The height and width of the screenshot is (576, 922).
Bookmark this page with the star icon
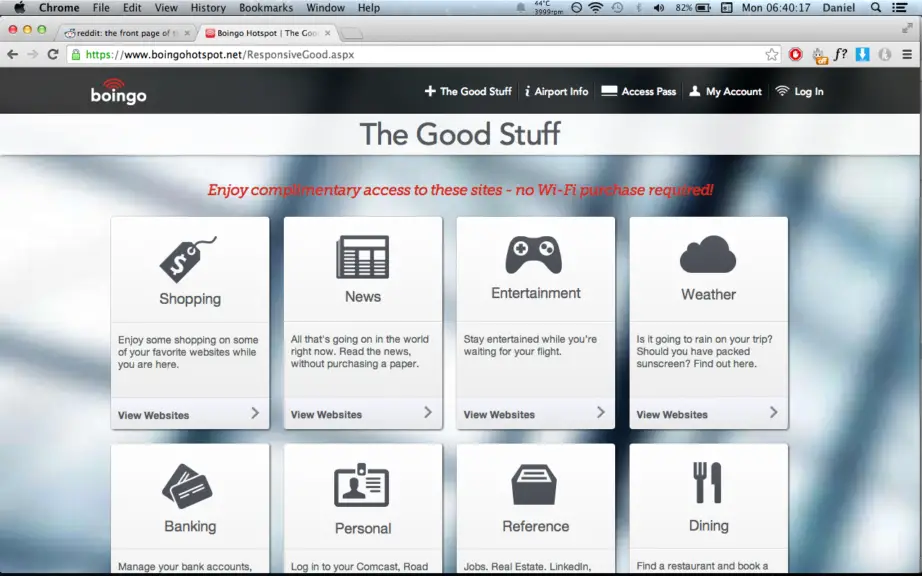point(771,55)
